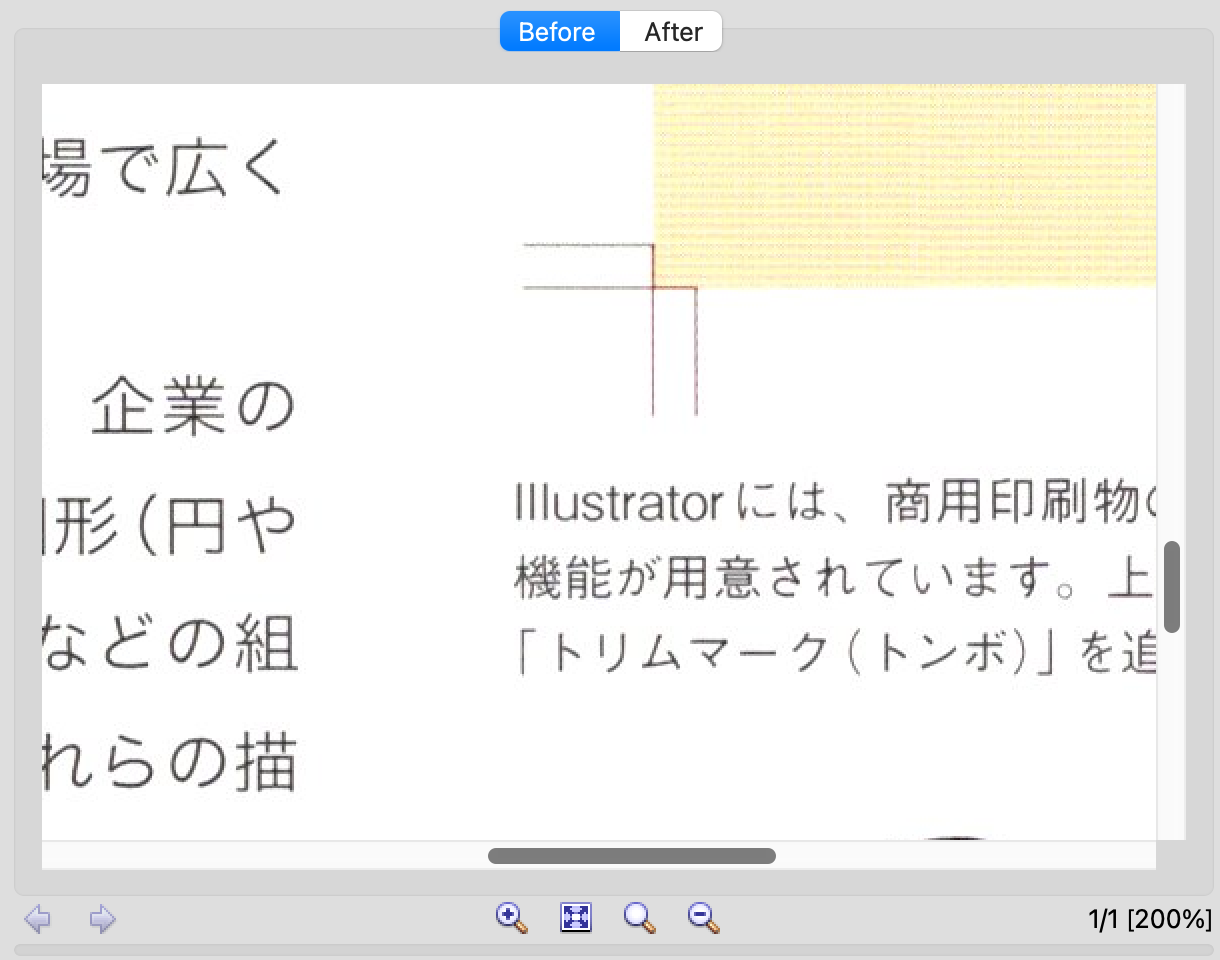Click the horizontal scrollbar thumb
Image resolution: width=1220 pixels, height=960 pixels.
631,856
